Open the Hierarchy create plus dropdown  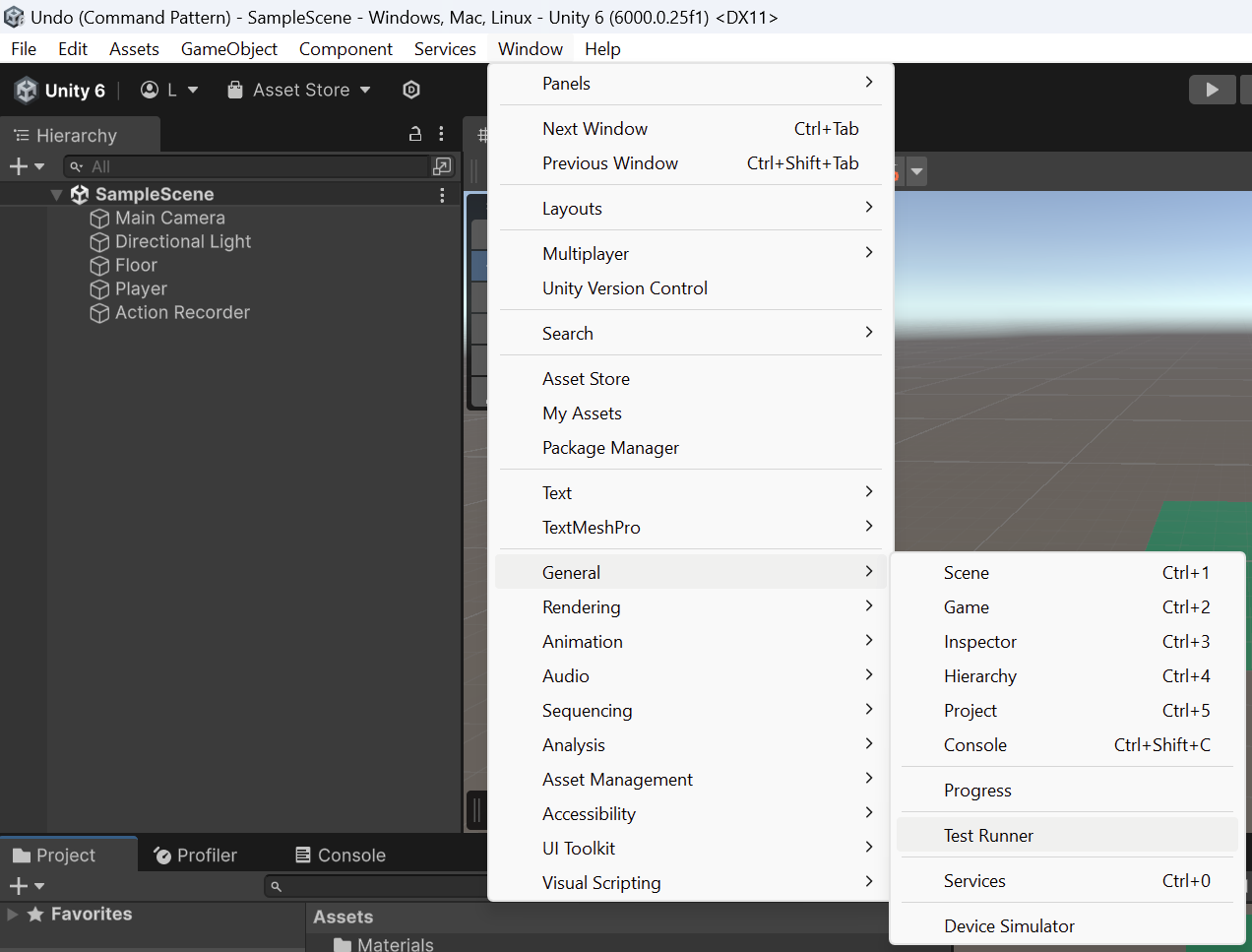(27, 166)
